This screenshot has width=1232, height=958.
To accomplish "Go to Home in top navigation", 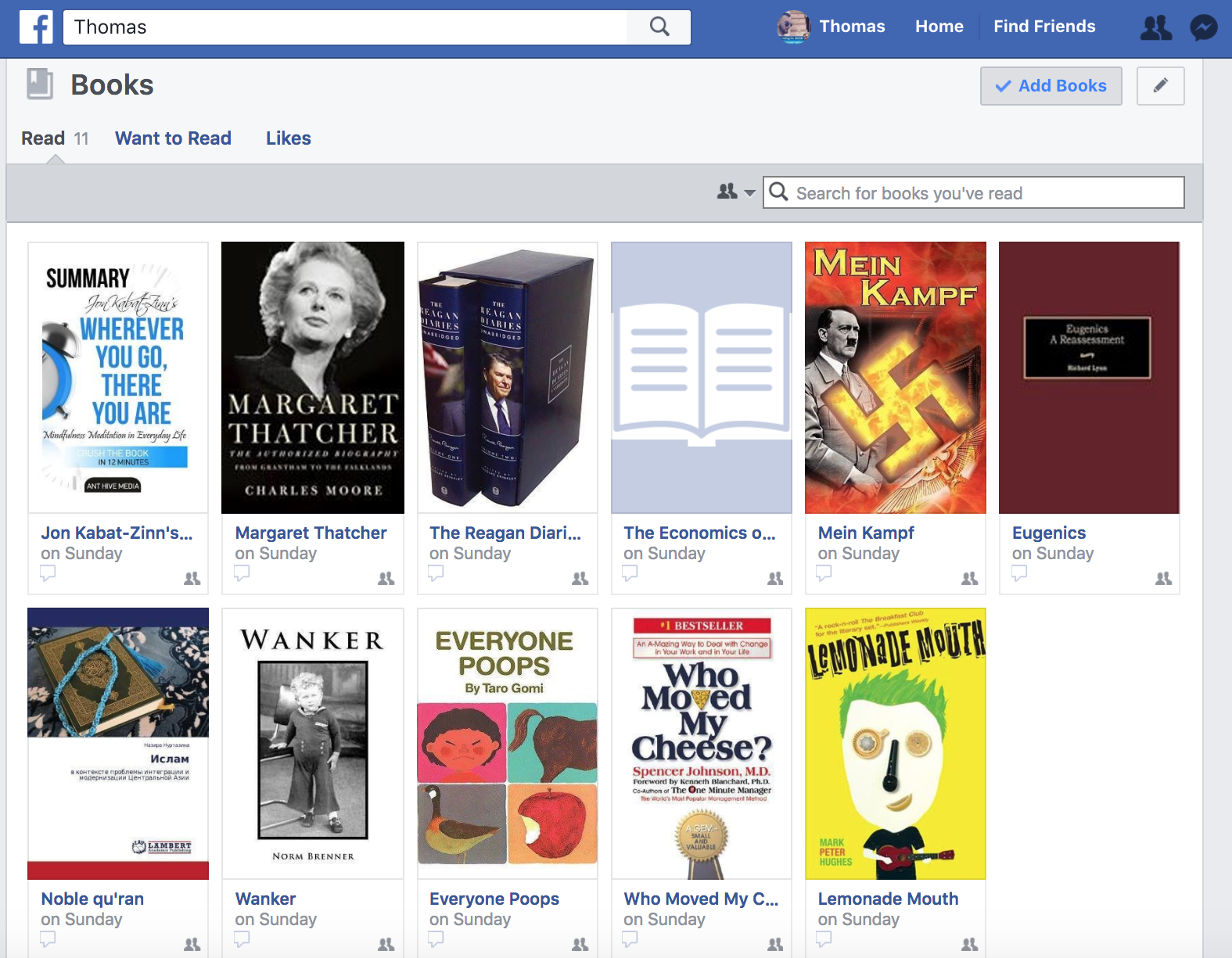I will (939, 27).
